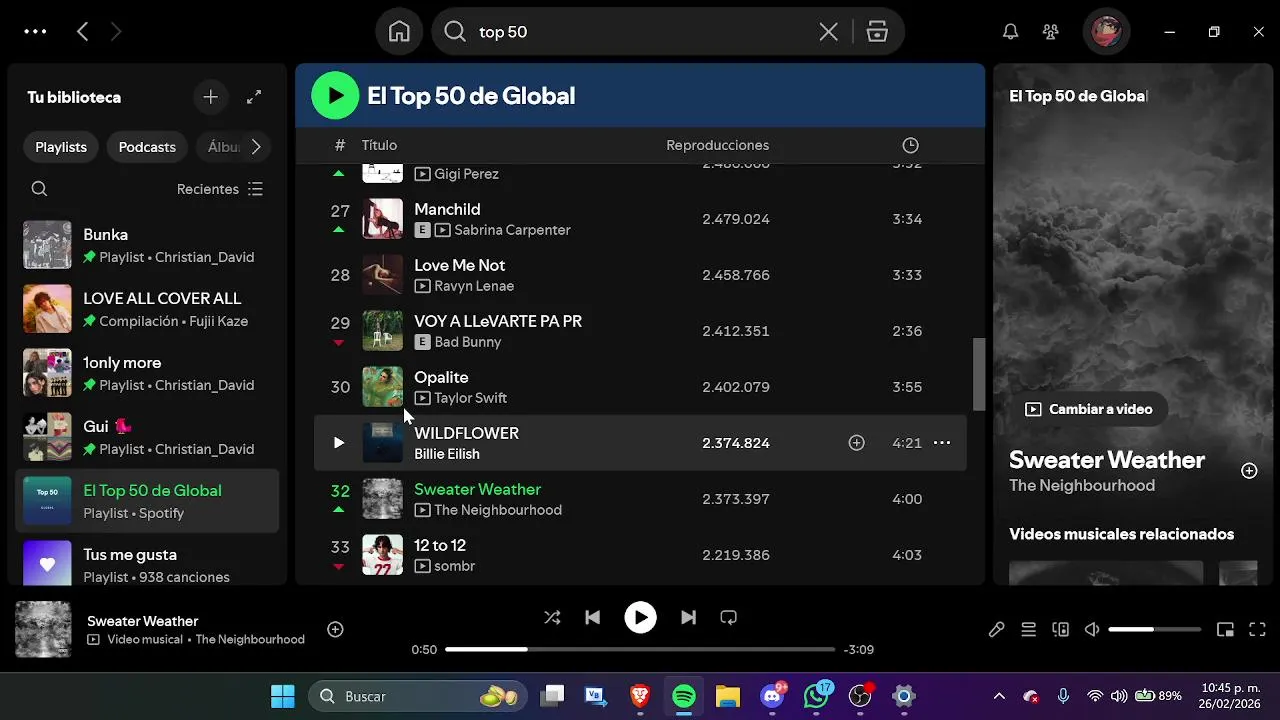
Task: Open the three-dot app menu
Action: [x=35, y=32]
